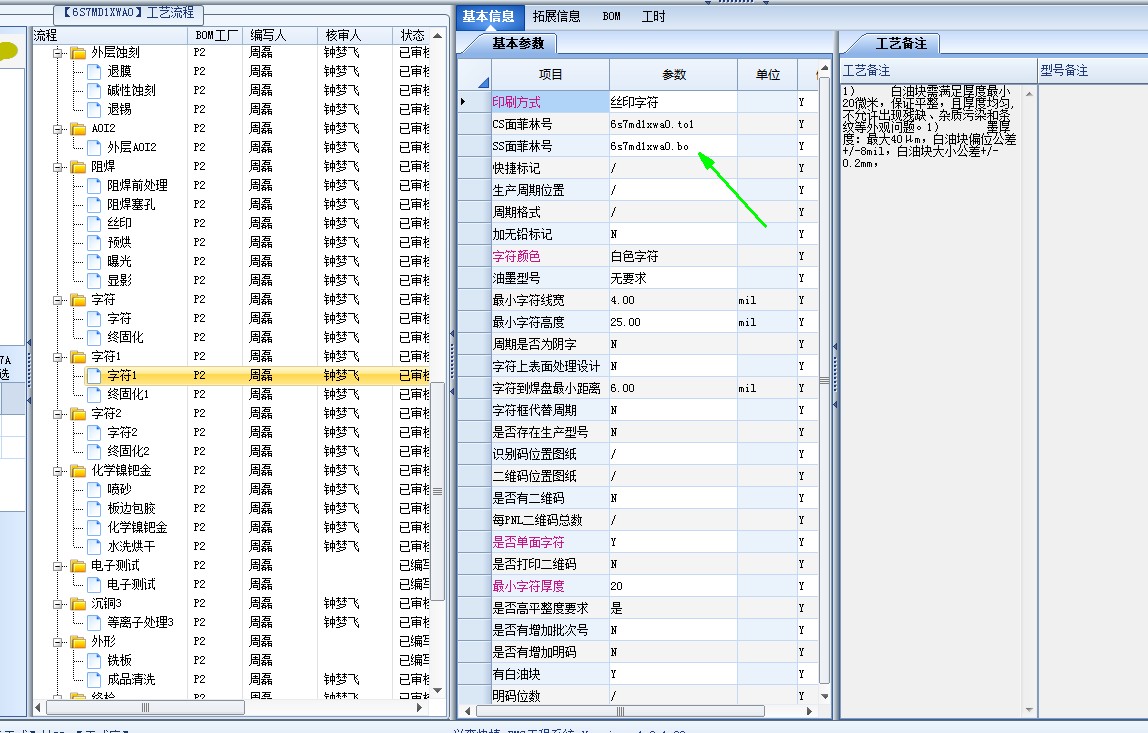Open the BOM tab
Screen dimensions: 1148x733
[x=611, y=17]
